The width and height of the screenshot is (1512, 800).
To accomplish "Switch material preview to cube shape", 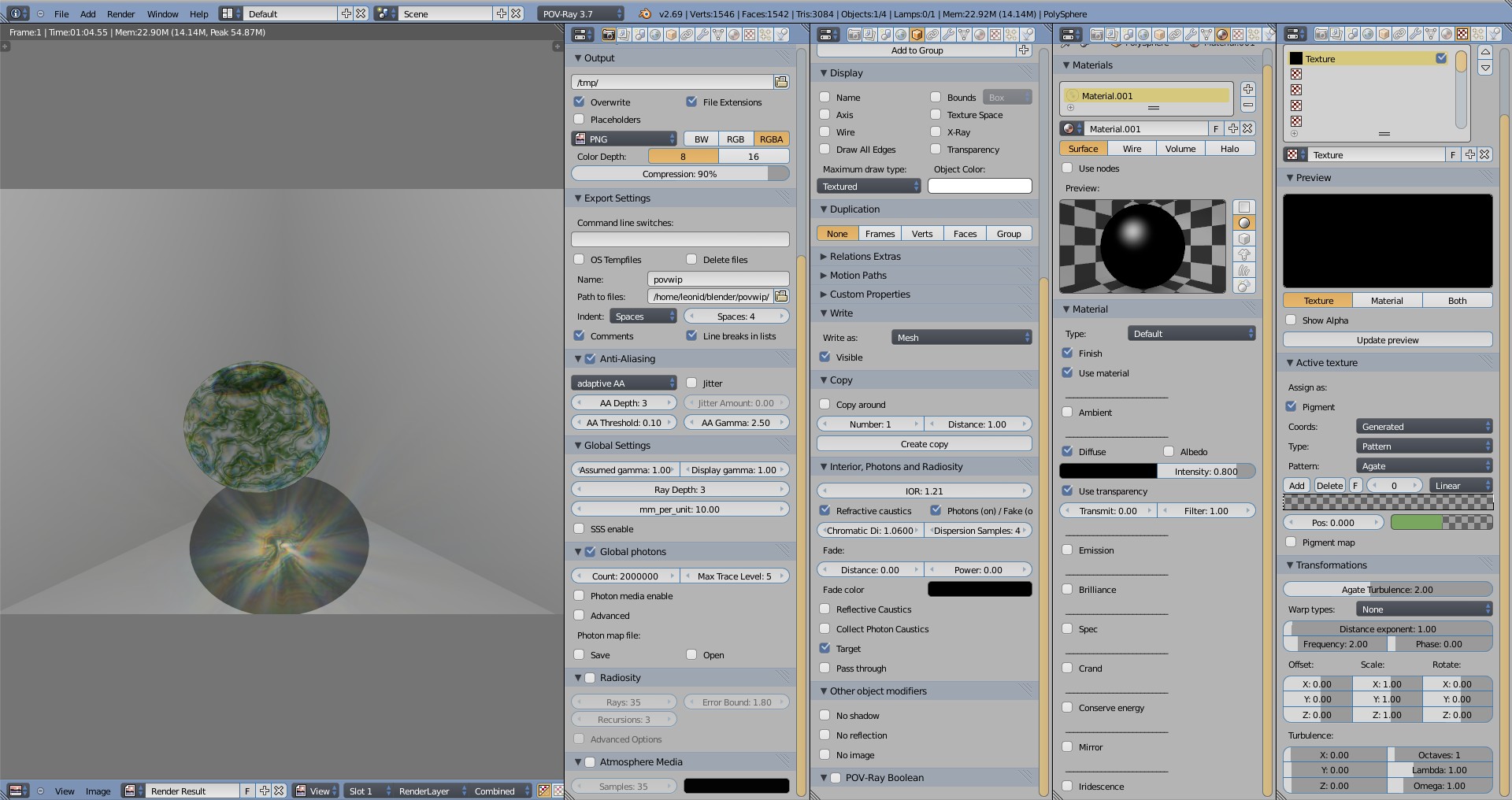I will click(x=1244, y=239).
